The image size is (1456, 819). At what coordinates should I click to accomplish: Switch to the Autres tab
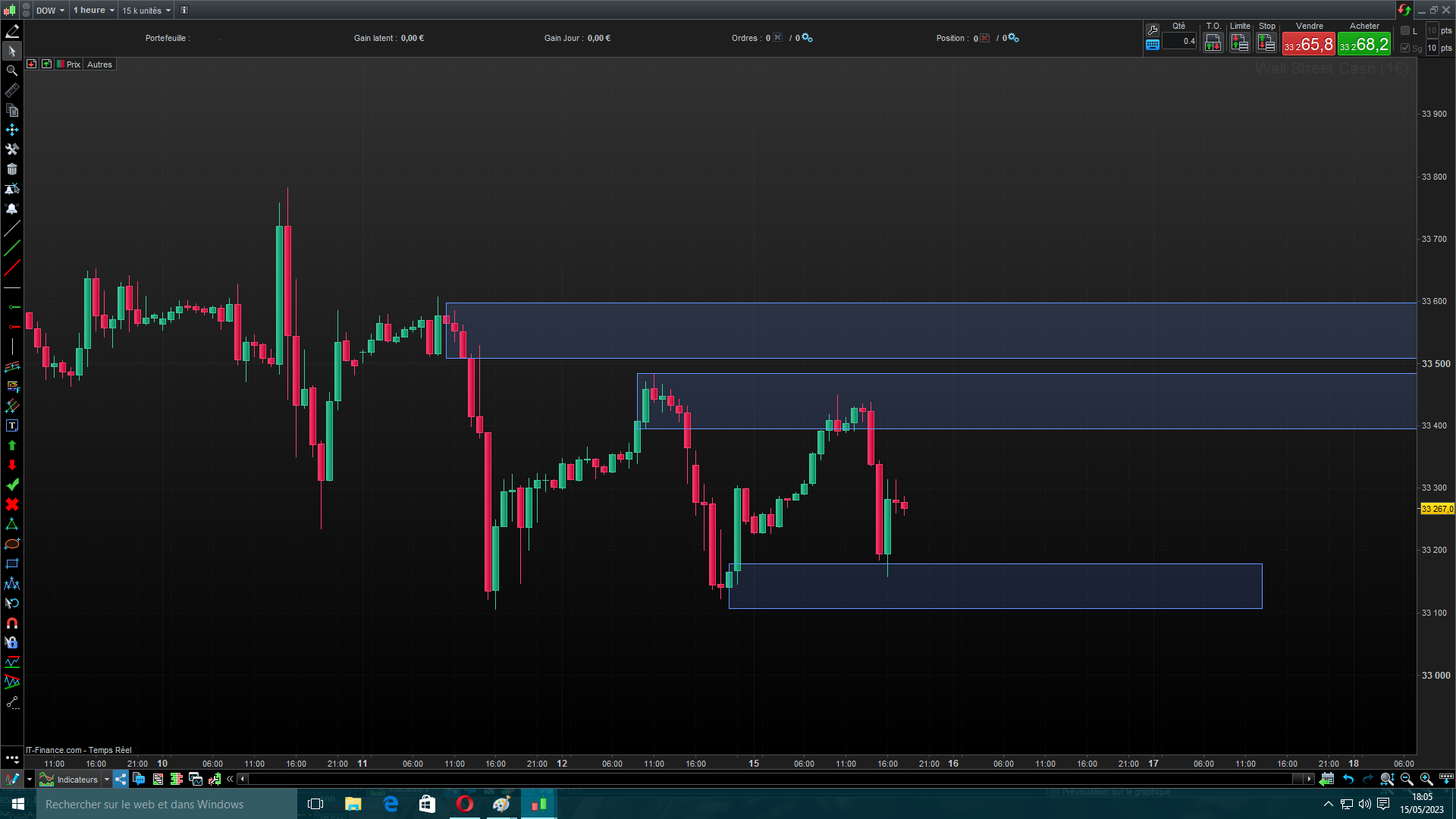pos(99,64)
